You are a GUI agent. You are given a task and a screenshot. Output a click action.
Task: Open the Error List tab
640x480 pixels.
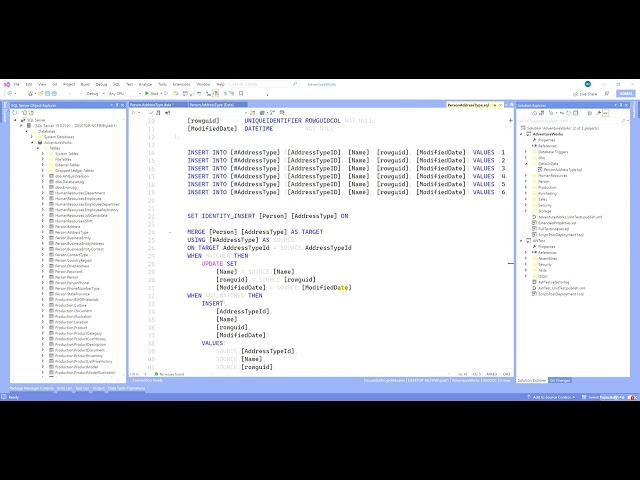[x=64, y=388]
